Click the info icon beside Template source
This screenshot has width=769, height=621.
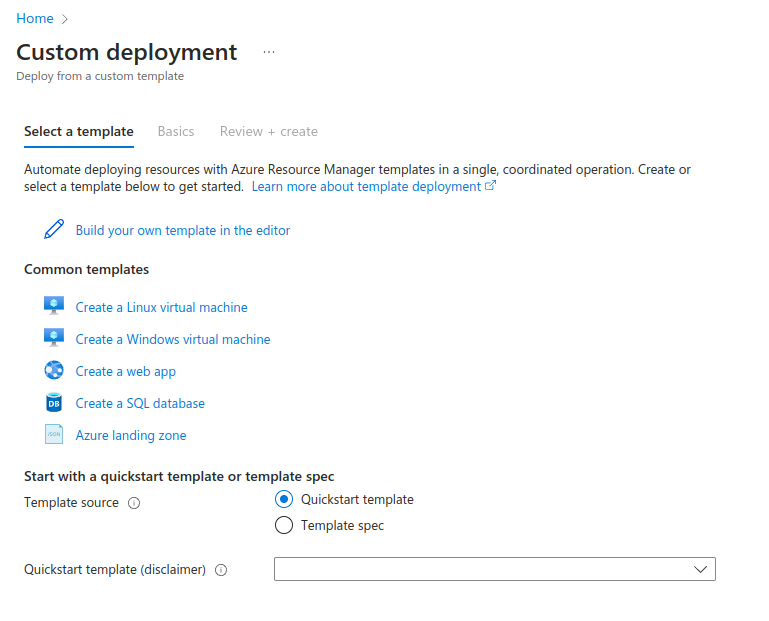click(134, 503)
